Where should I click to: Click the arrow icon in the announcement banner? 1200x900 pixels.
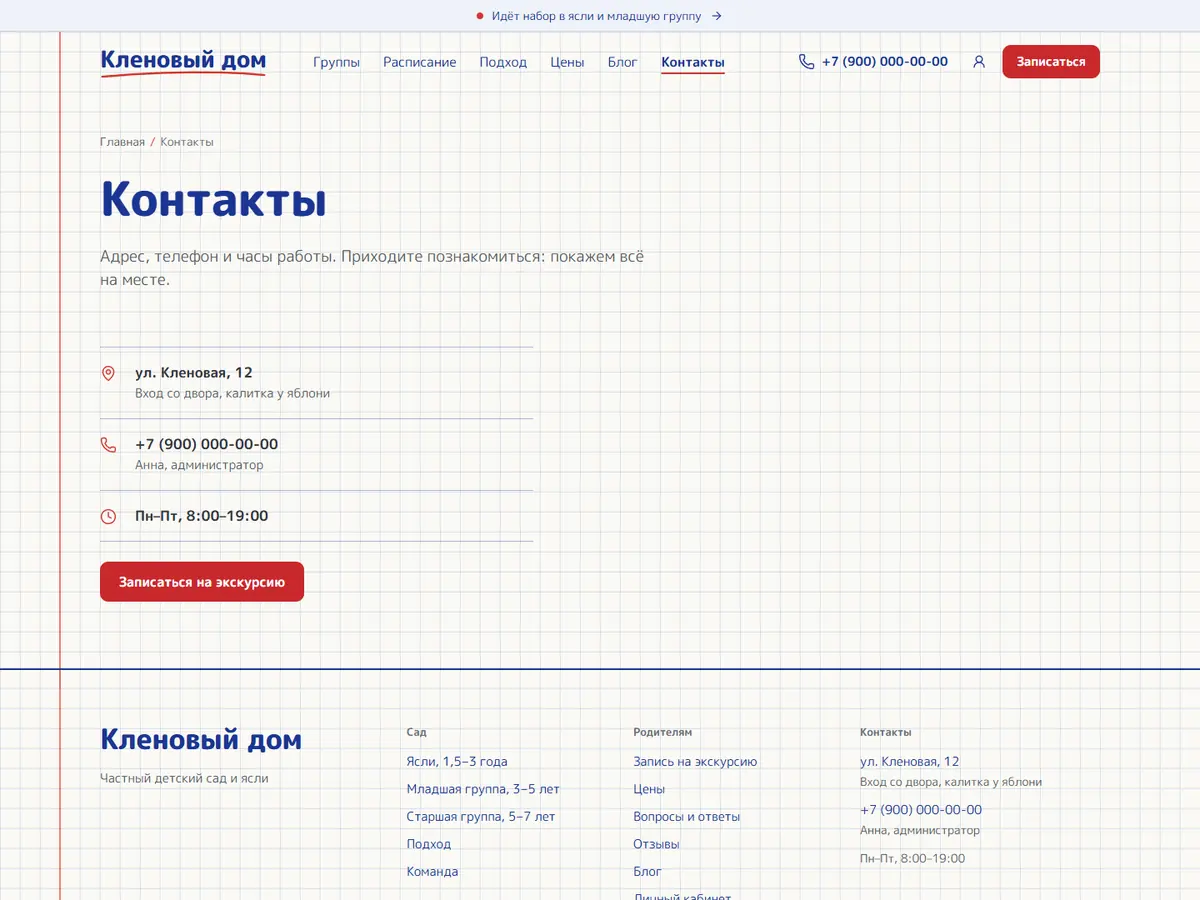point(716,16)
